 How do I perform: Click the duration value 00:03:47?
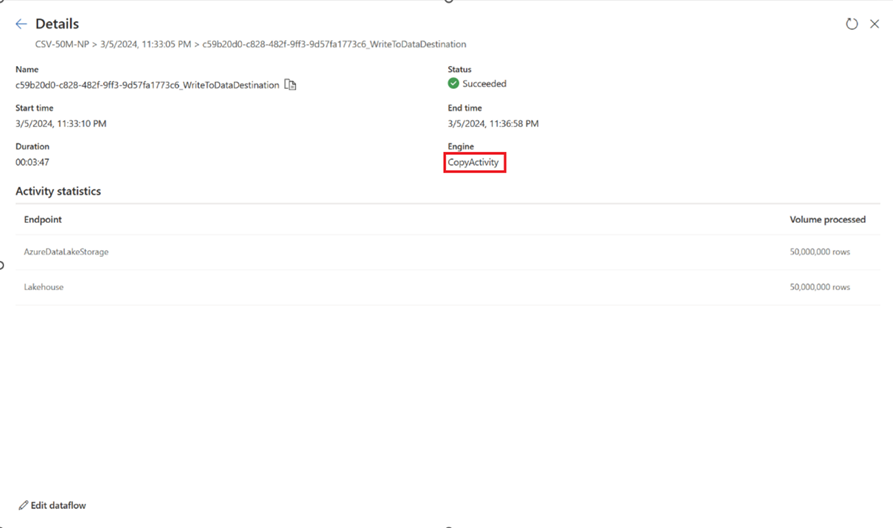pos(32,162)
